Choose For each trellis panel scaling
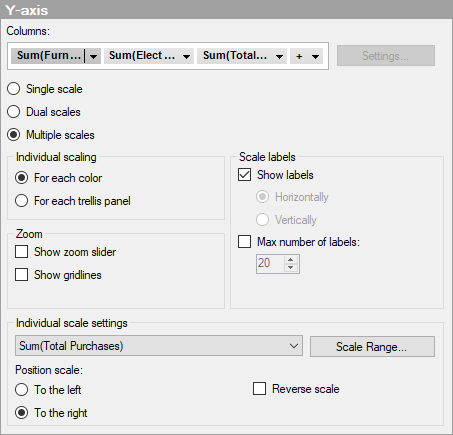Viewport: 453px width, 435px height. 22,201
